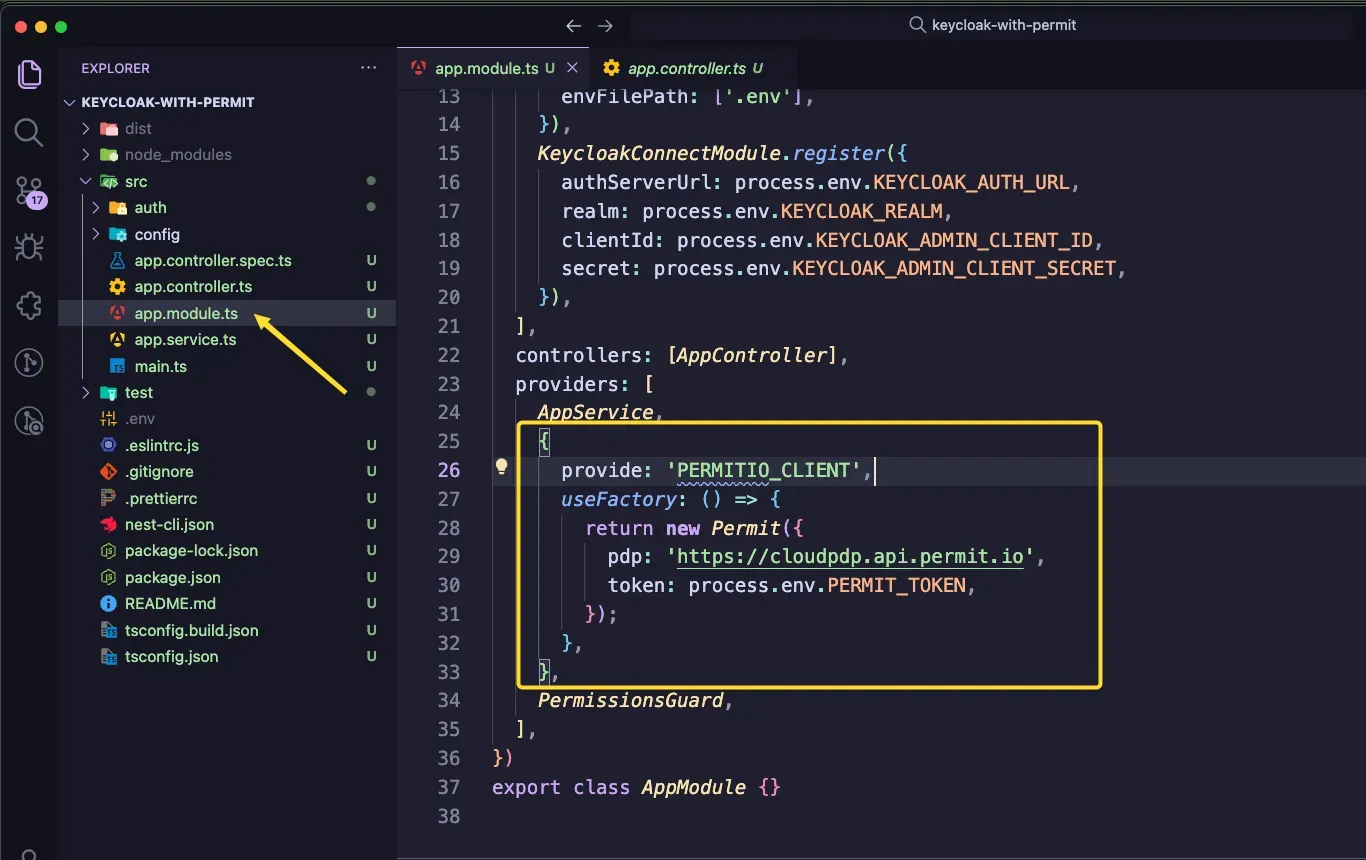Click the lightbulb quick-fix icon on line 26
The image size is (1366, 860).
point(502,466)
